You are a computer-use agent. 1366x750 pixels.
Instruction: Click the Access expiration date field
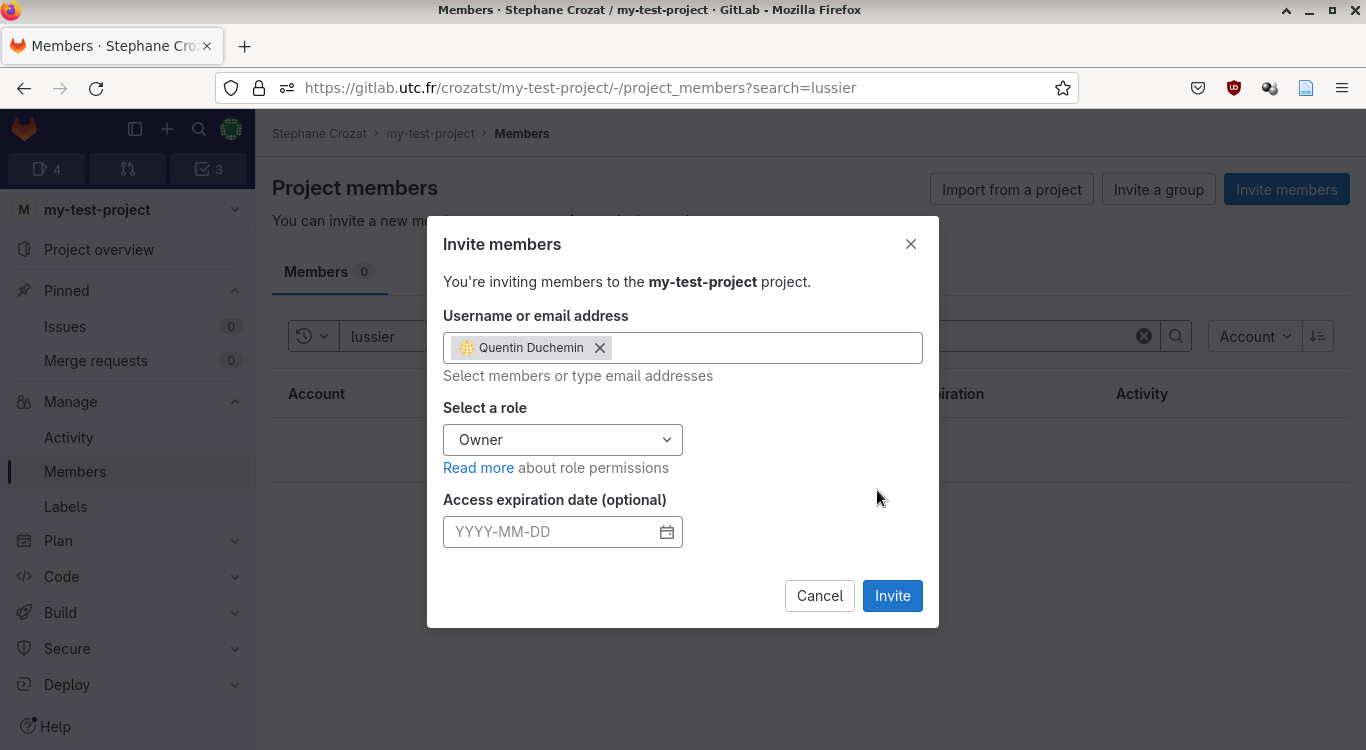[550, 532]
